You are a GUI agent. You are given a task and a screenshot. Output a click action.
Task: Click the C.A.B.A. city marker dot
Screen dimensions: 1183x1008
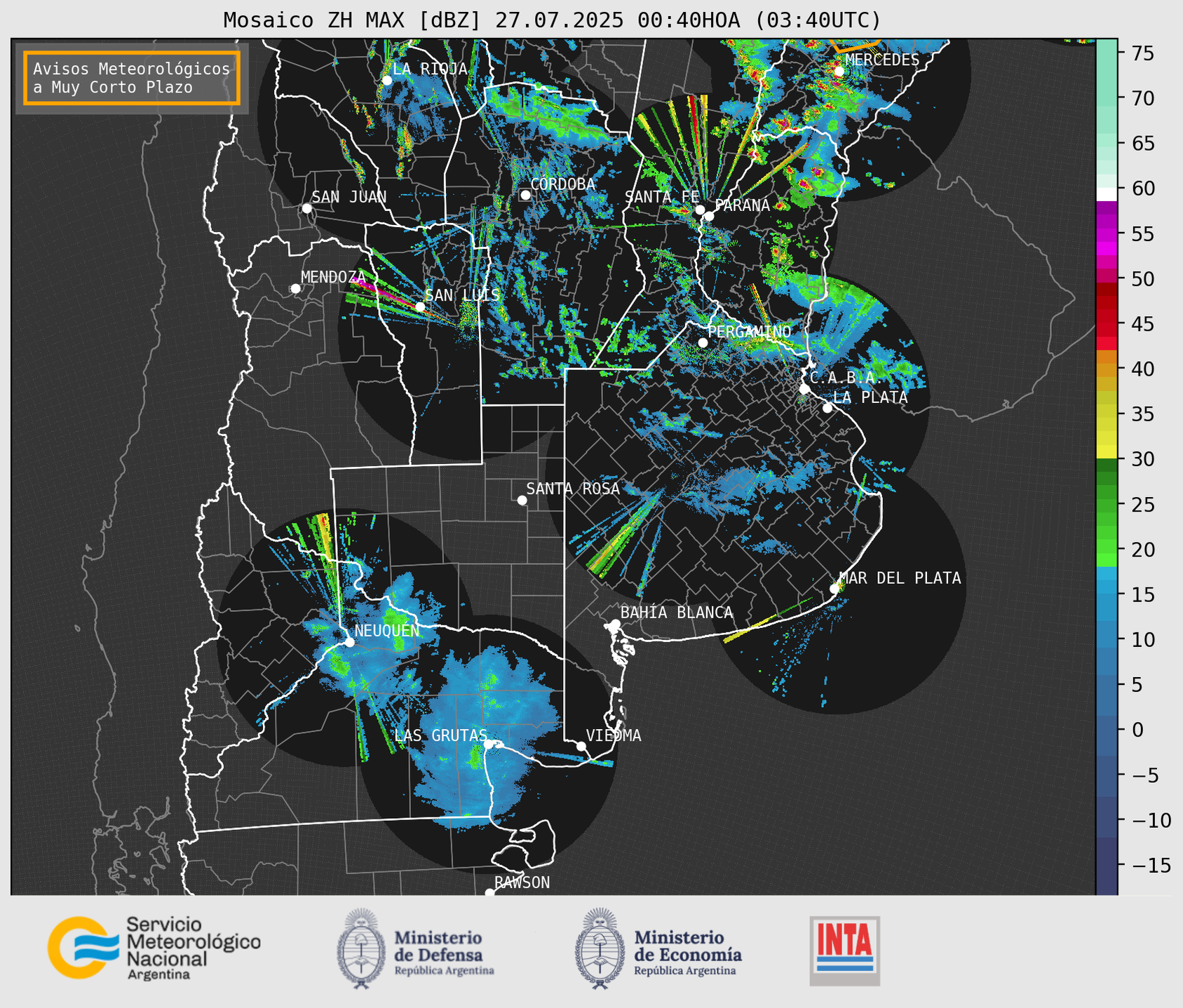tap(805, 389)
